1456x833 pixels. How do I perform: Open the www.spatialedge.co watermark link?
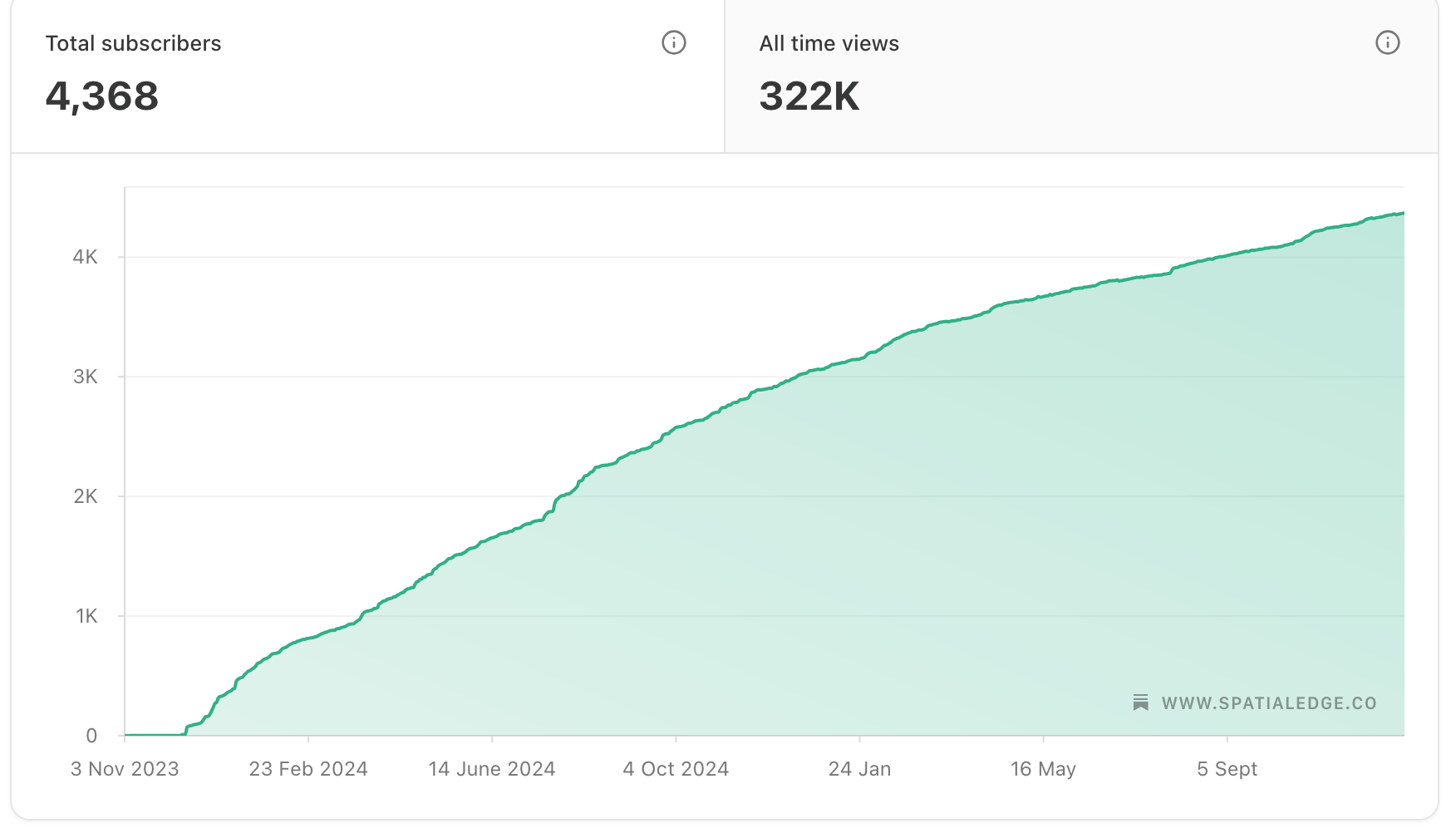[x=1269, y=702]
